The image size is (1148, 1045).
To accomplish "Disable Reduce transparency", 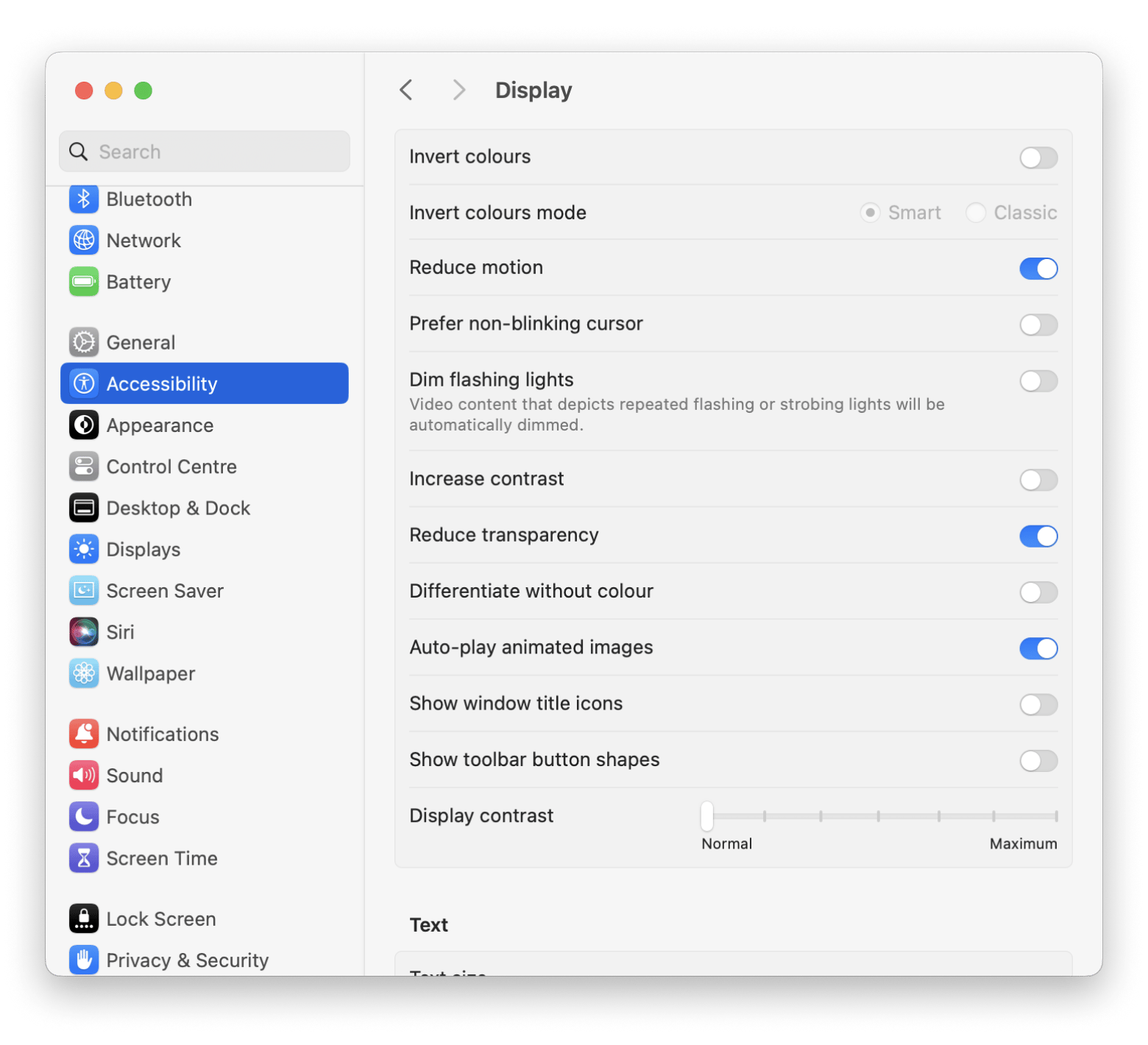I will [1038, 536].
